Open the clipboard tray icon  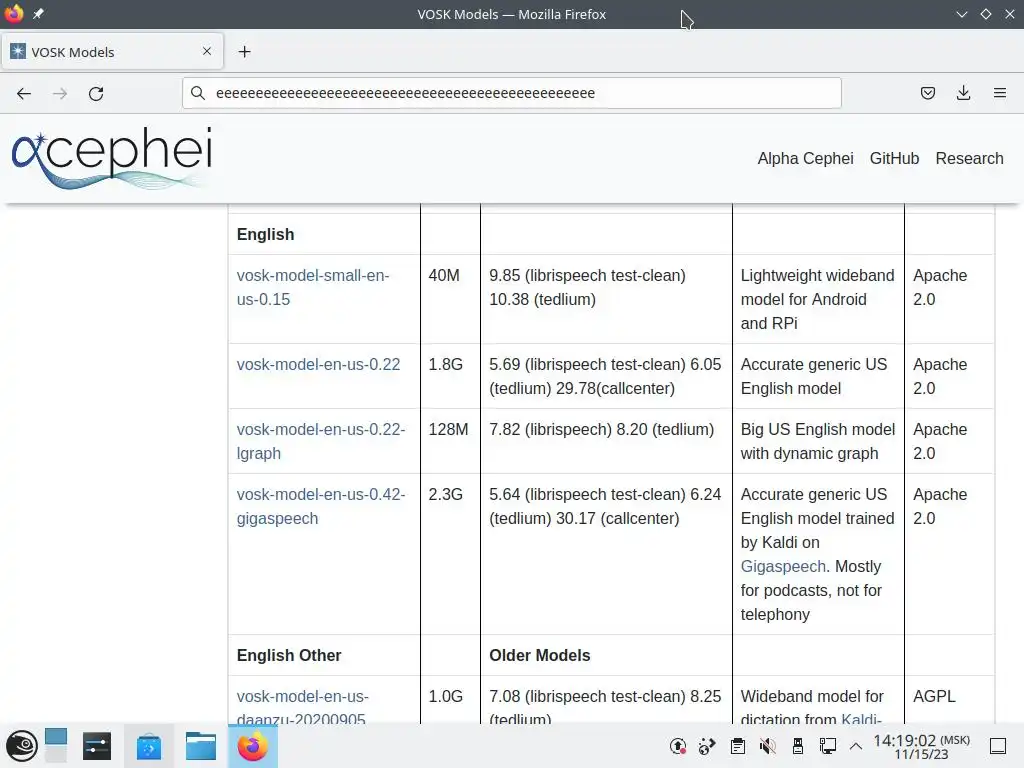[738, 746]
